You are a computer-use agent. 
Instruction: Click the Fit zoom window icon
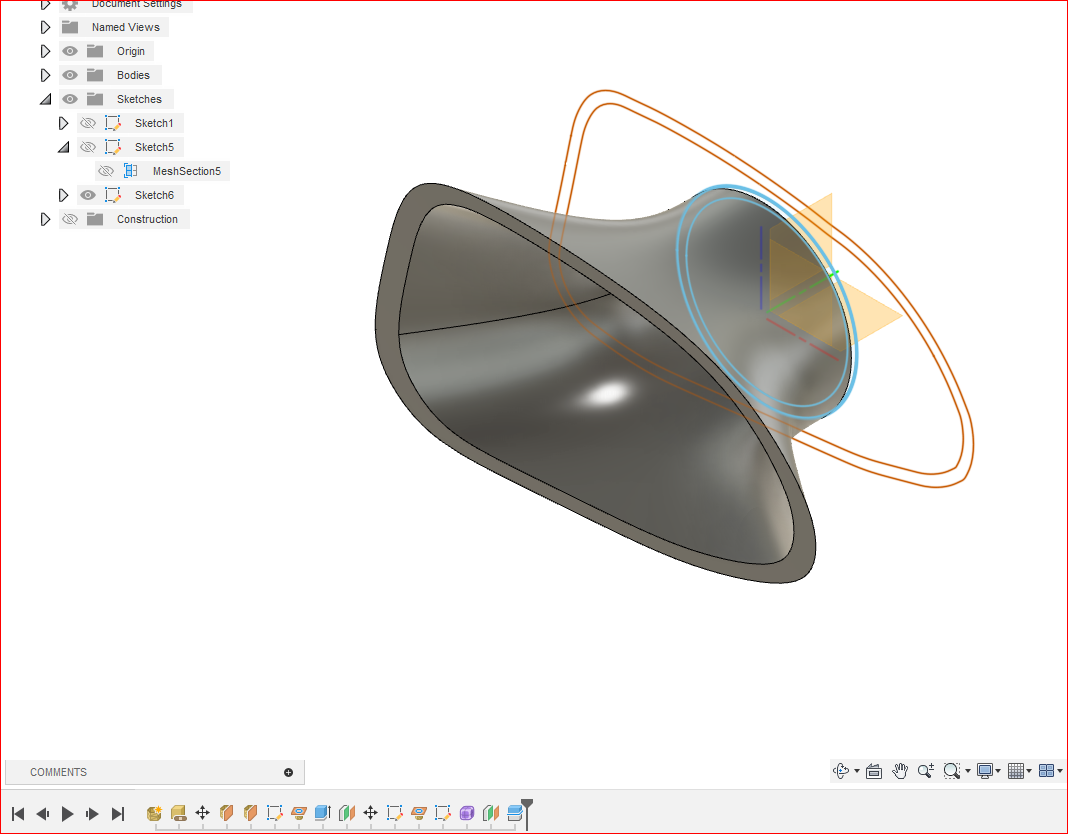coord(951,770)
